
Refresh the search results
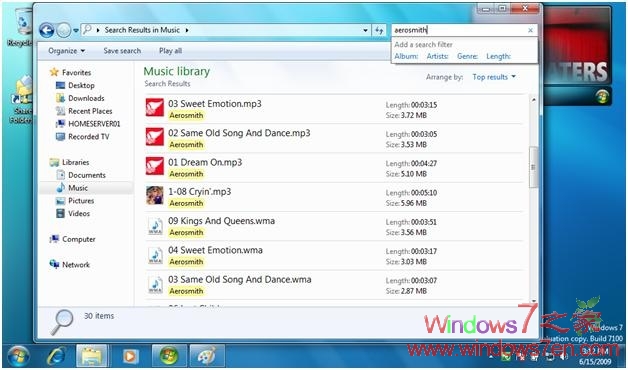[379, 30]
